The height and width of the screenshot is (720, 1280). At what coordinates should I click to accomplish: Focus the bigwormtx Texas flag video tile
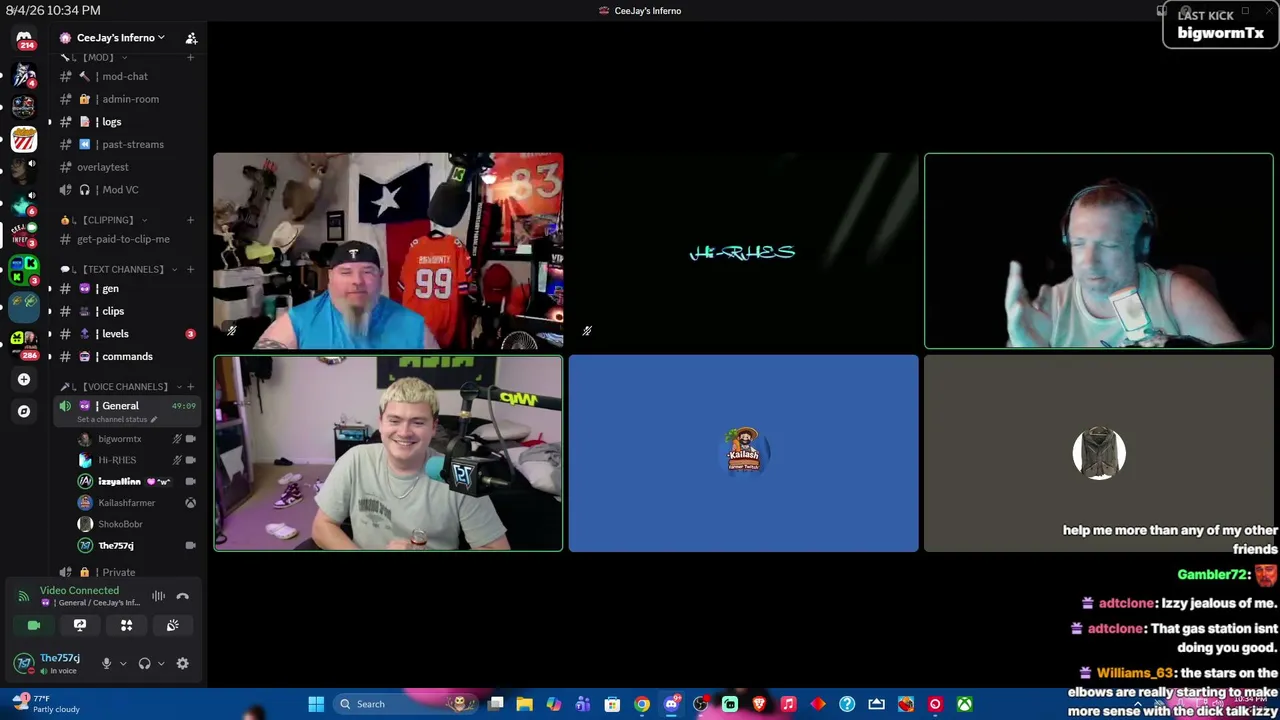(x=388, y=251)
